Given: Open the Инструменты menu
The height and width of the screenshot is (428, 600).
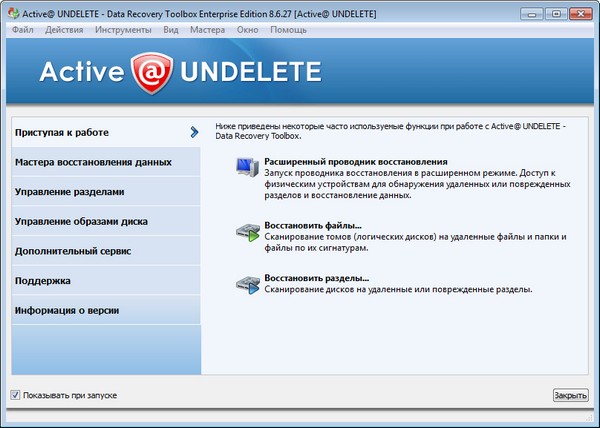Looking at the screenshot, I should [x=124, y=30].
